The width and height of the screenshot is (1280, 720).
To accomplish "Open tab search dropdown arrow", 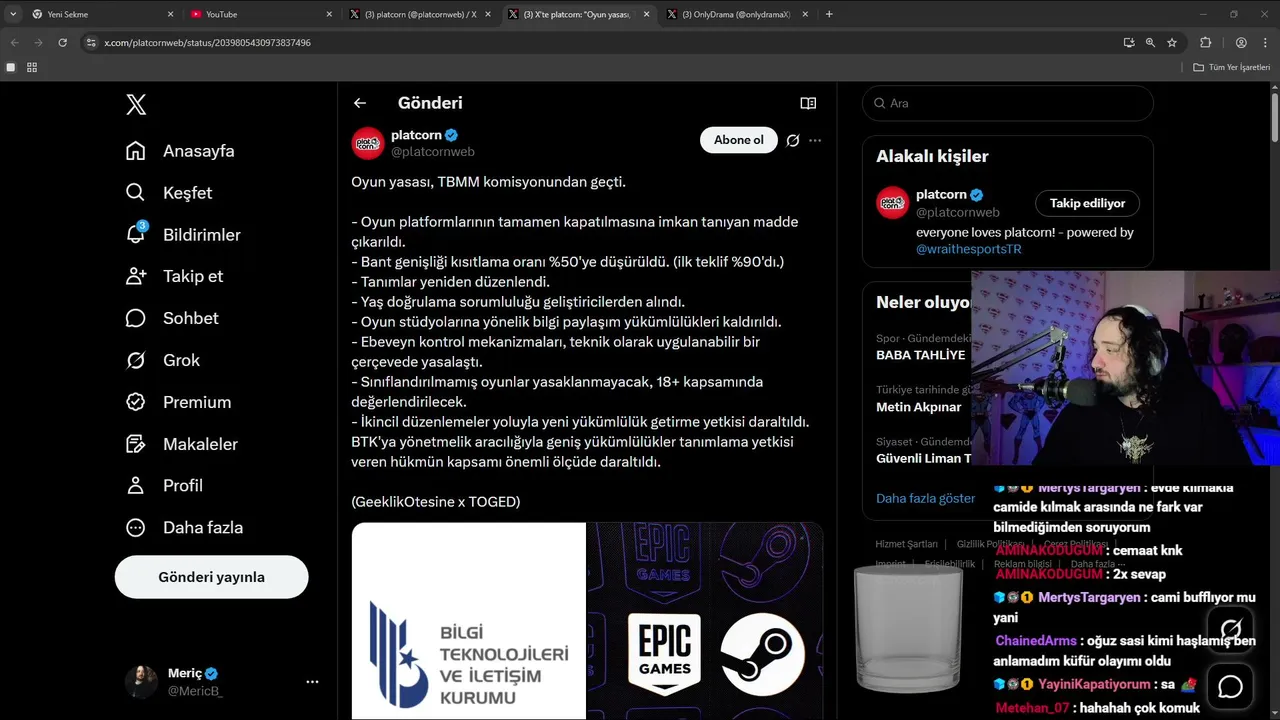I will (x=13, y=14).
